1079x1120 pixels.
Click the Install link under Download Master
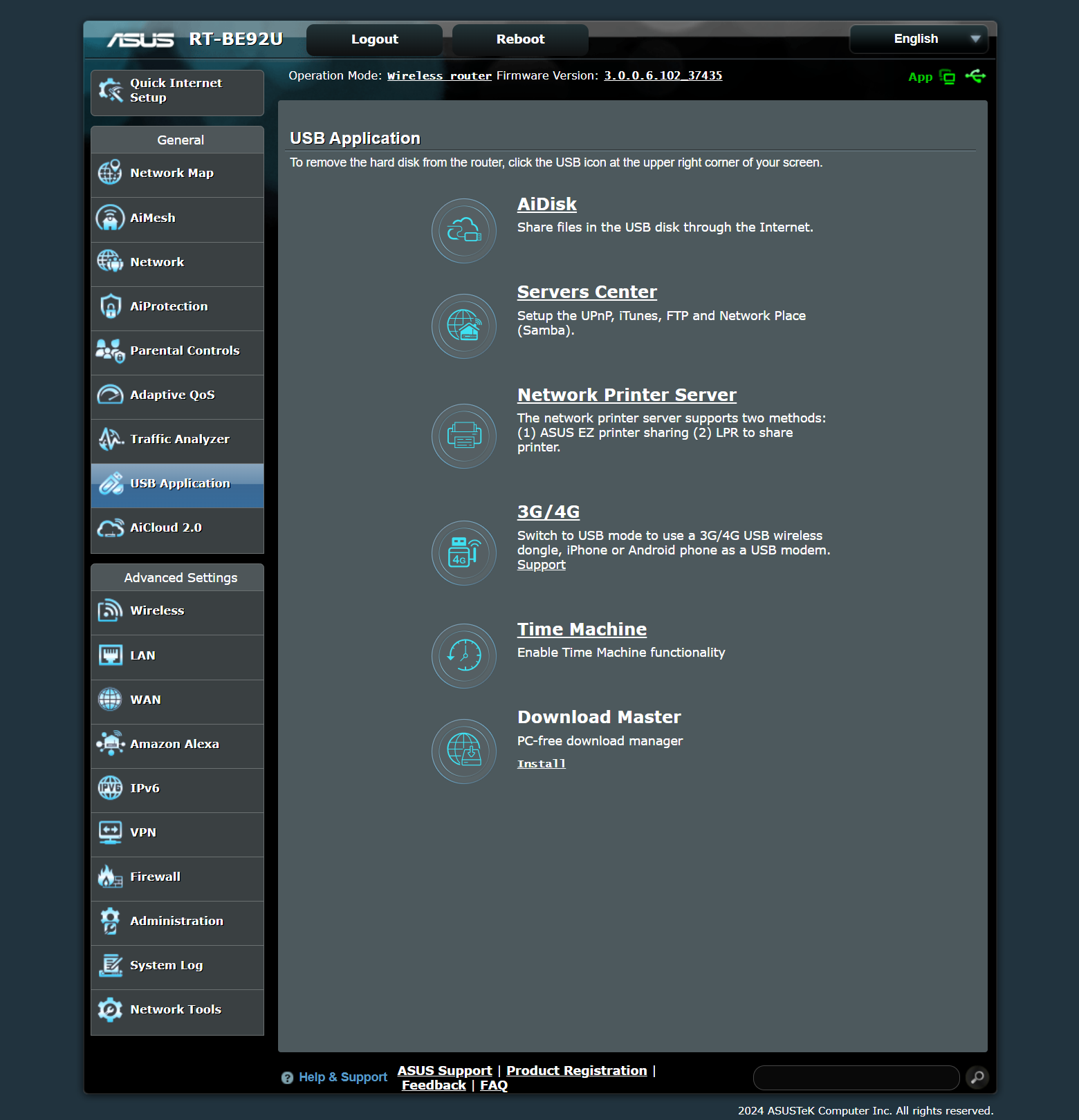pyautogui.click(x=542, y=764)
